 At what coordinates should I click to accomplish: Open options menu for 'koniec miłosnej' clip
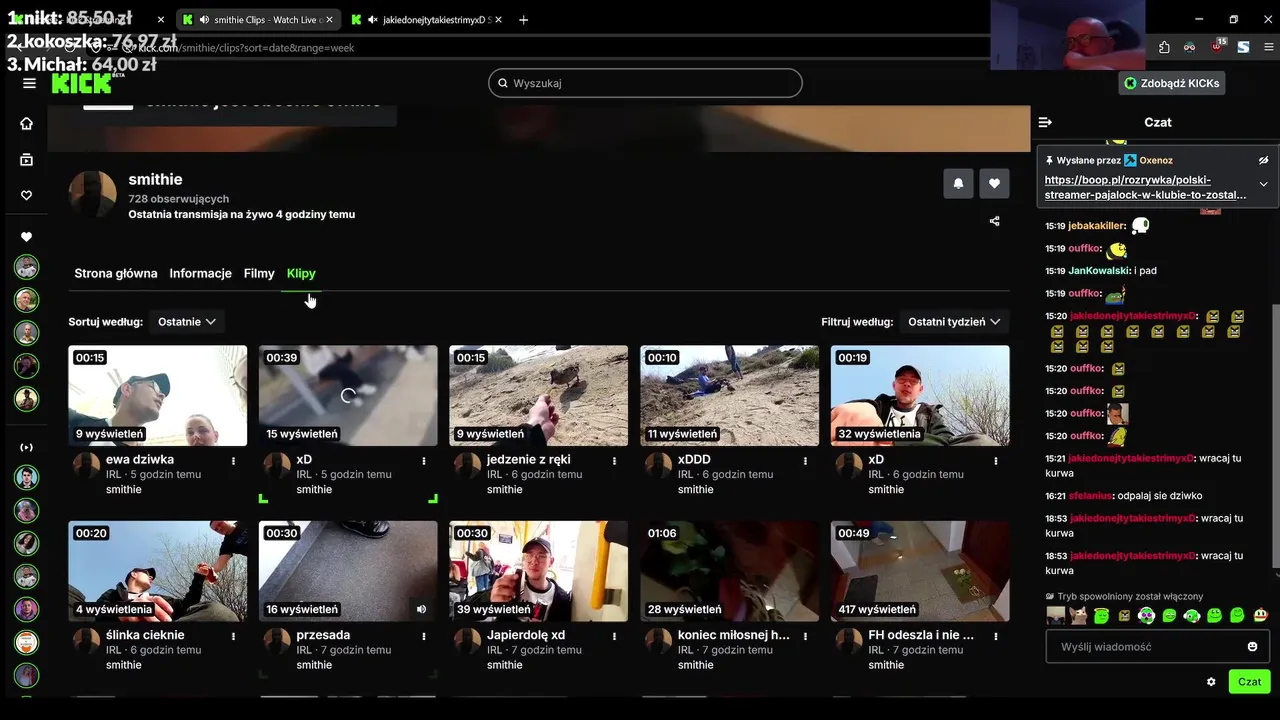[x=805, y=636]
